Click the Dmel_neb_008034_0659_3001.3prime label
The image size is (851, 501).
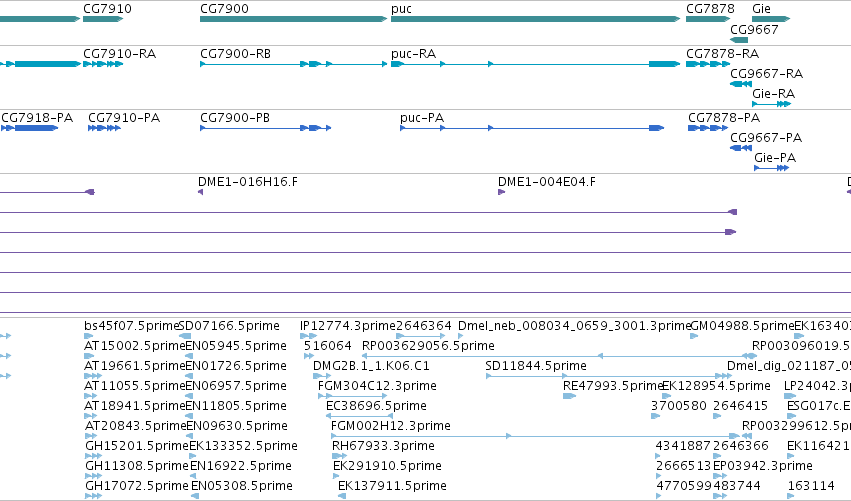click(575, 326)
